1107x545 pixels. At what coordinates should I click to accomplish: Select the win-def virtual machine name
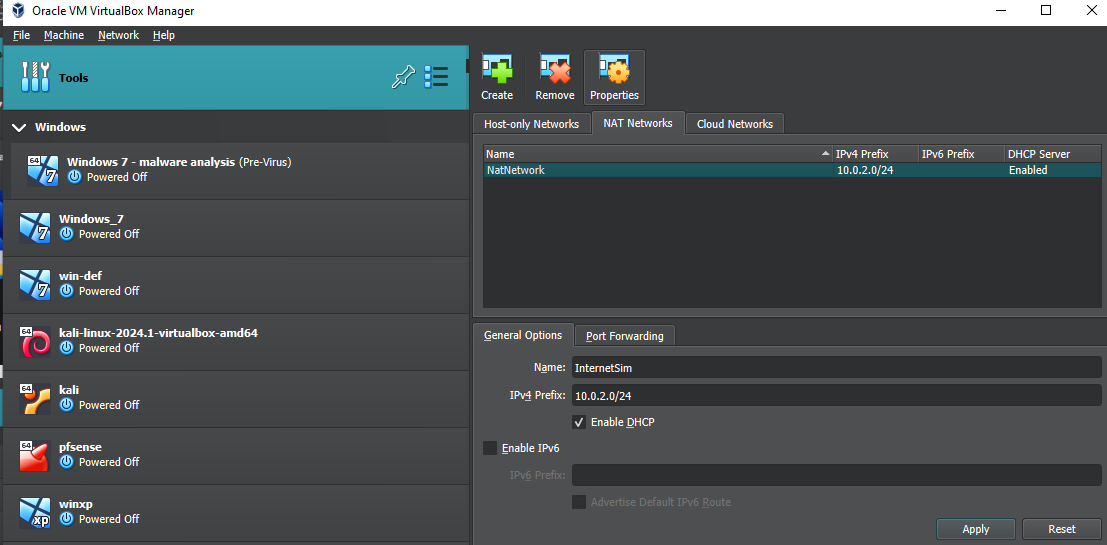coord(80,276)
